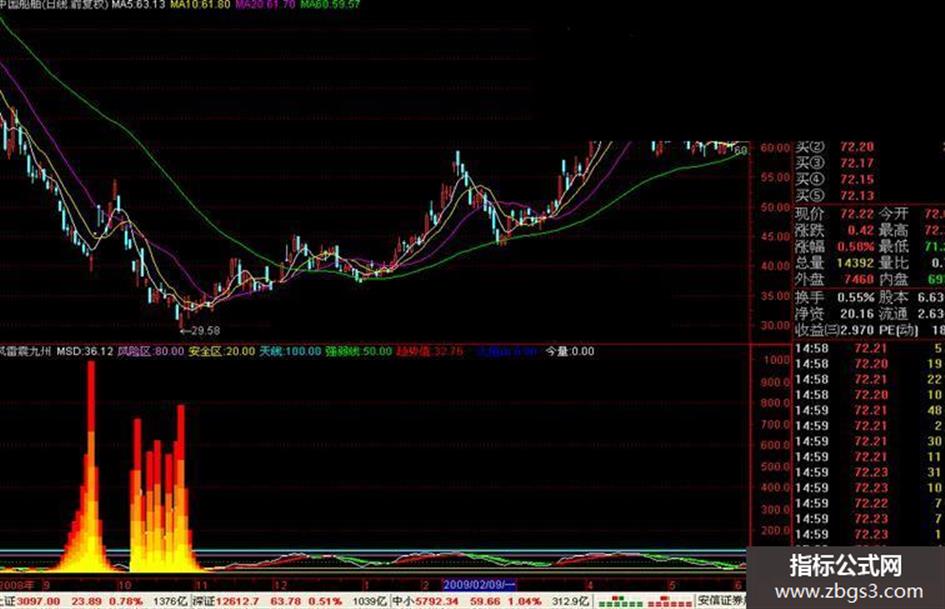The height and width of the screenshot is (609, 945).
Task: Click the 1376亿 turnover figure in status bar
Action: pyautogui.click(x=170, y=601)
